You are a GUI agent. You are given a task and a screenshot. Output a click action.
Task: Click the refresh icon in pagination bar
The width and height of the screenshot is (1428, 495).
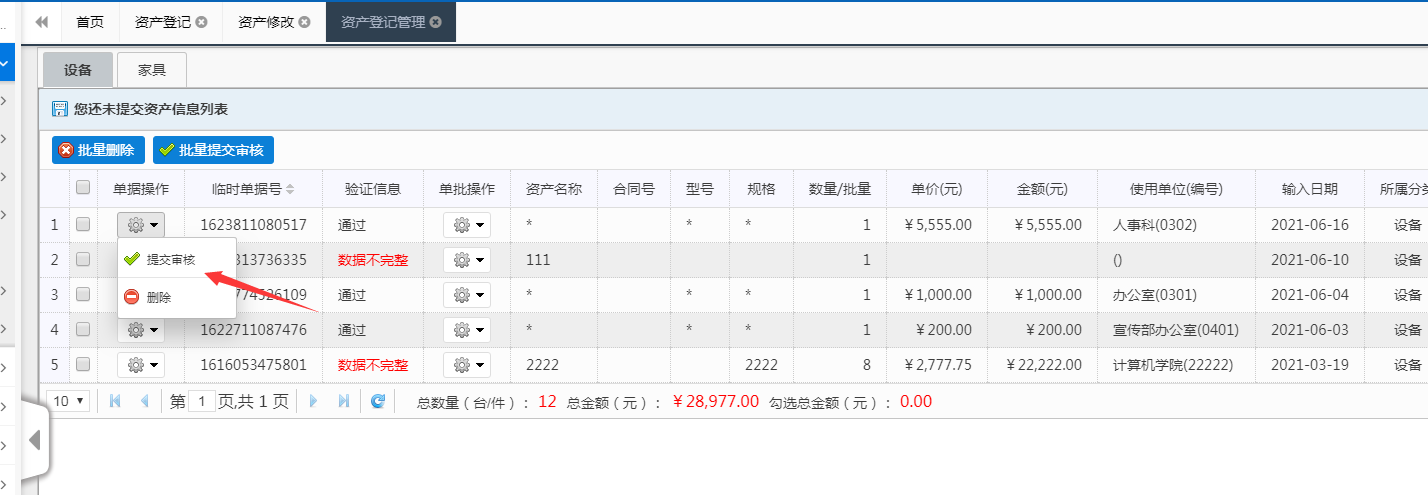pos(378,401)
